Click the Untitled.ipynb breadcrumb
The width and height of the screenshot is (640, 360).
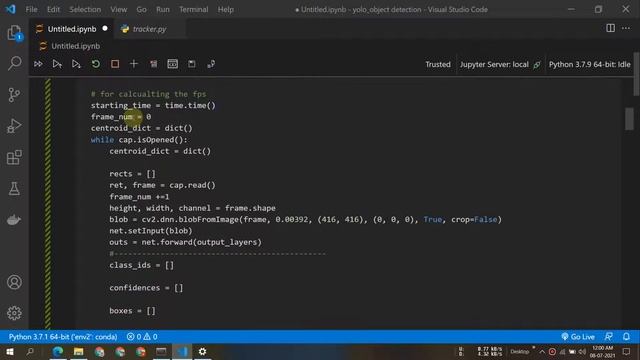76,46
